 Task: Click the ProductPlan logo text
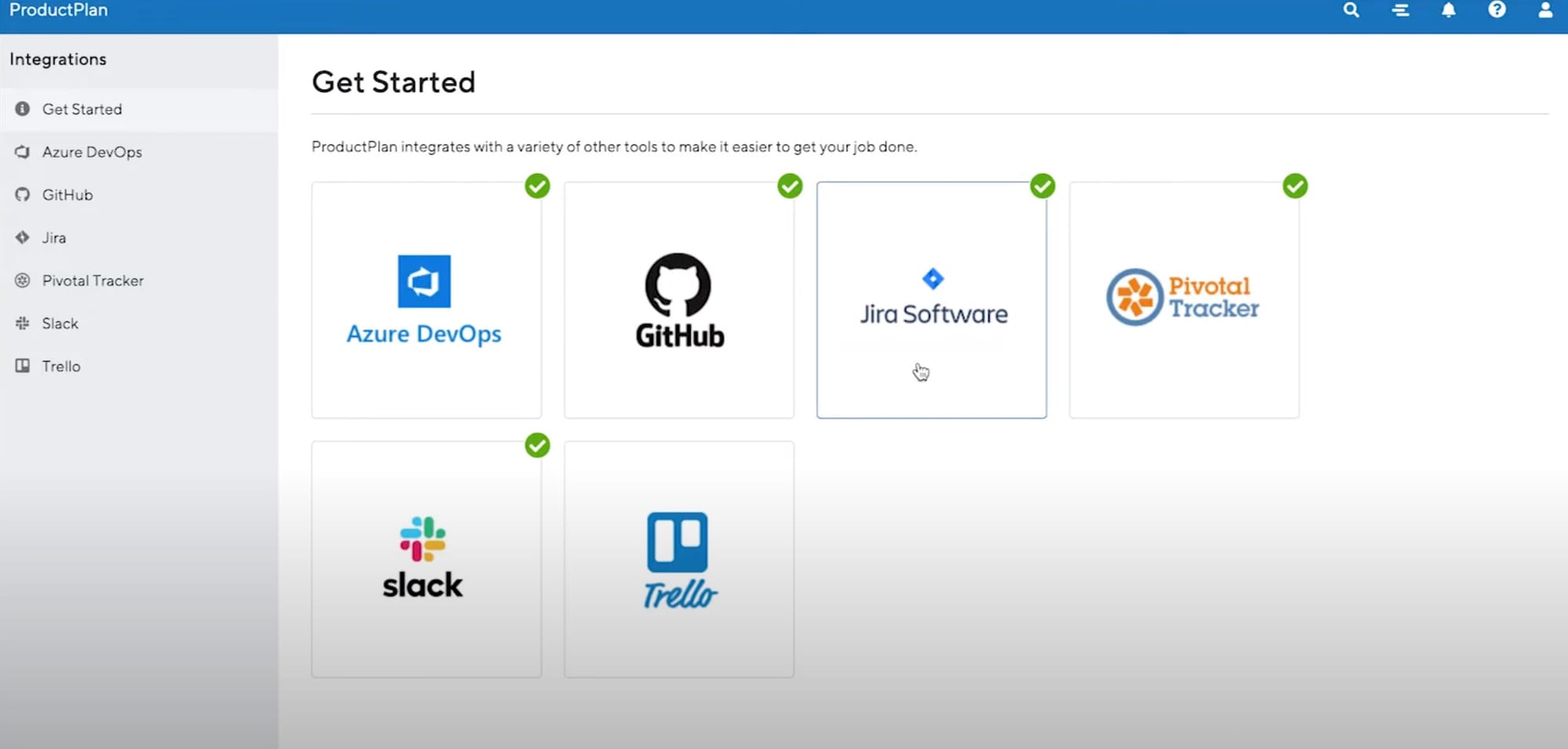point(59,10)
